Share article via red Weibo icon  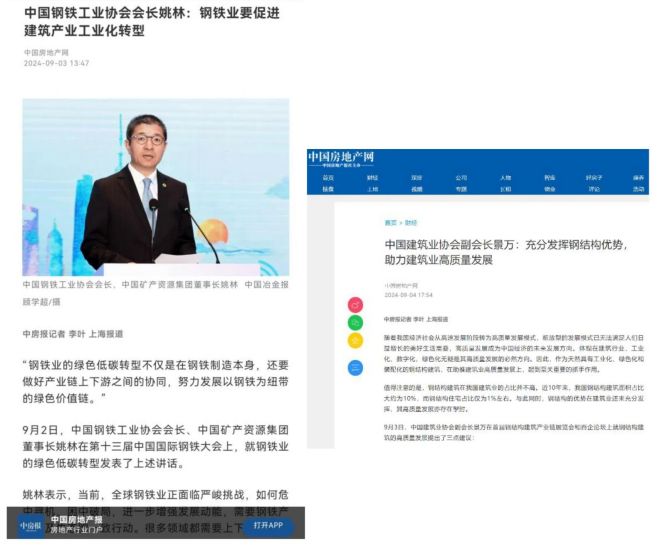(357, 304)
